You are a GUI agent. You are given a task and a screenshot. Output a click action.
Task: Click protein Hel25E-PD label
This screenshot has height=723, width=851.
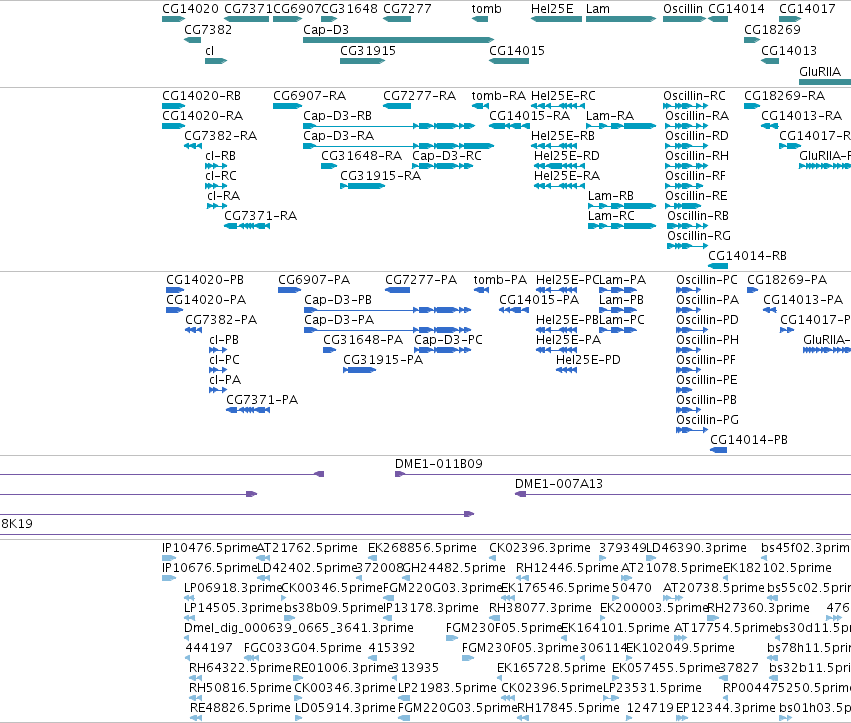tap(588, 360)
